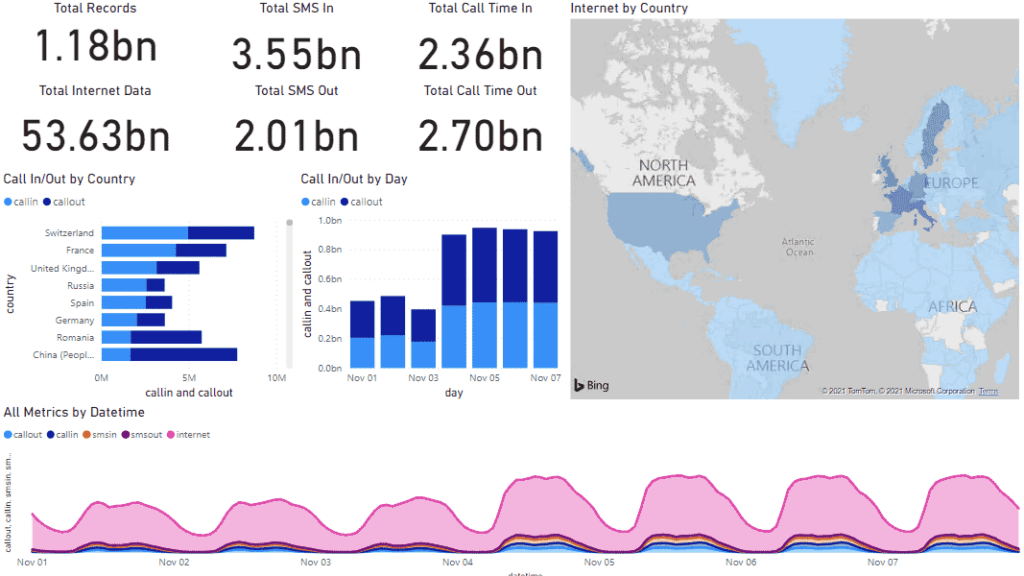Click the Germany country label

coord(74,321)
